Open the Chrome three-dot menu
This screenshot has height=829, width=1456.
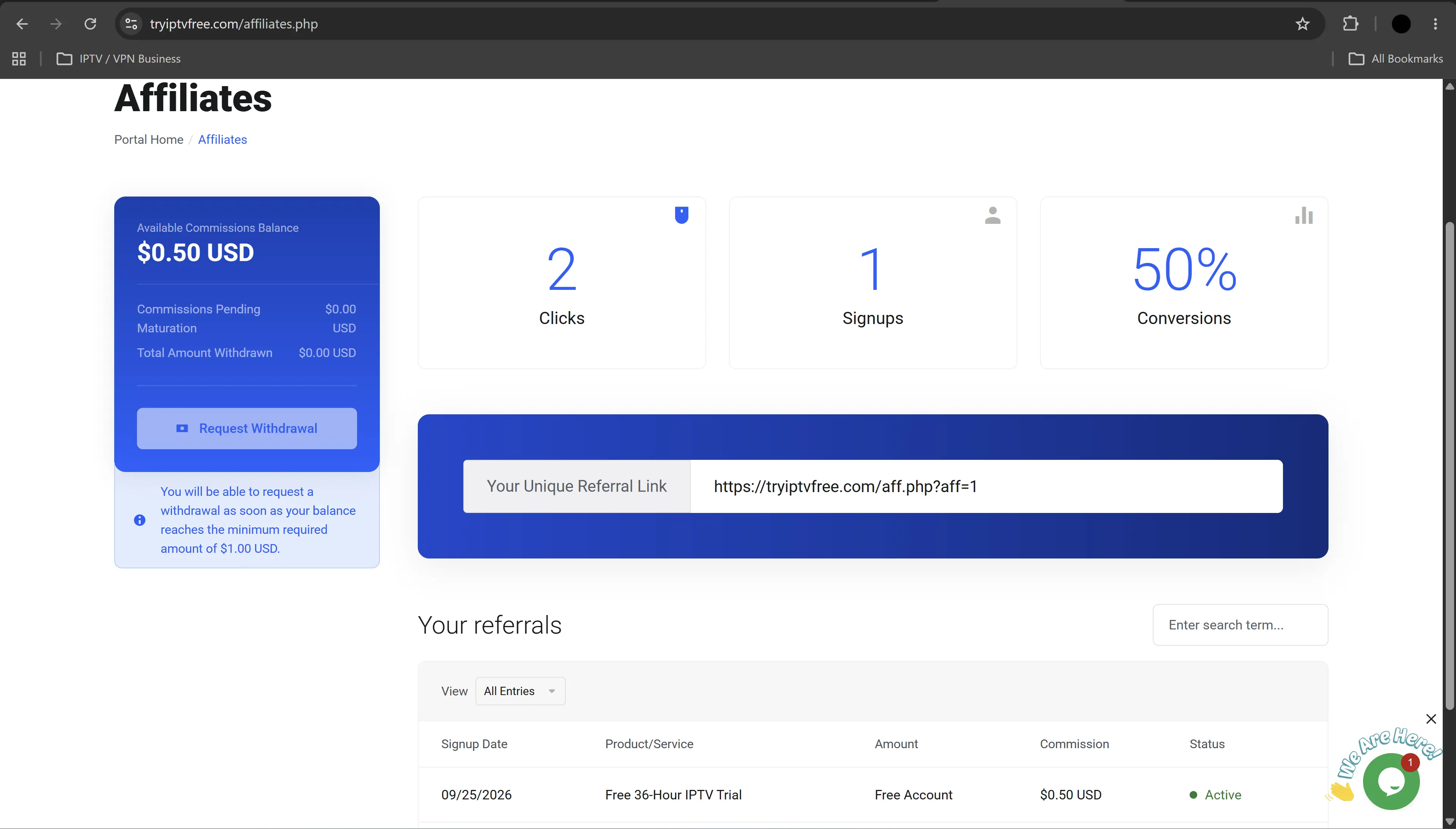1436,24
